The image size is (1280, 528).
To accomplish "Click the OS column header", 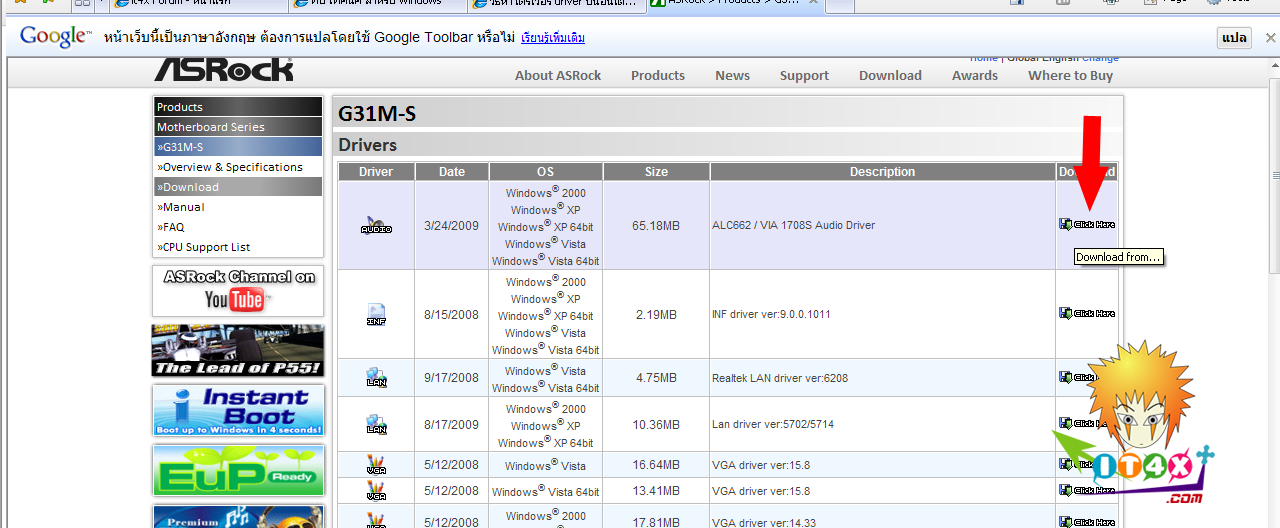I will pos(545,172).
